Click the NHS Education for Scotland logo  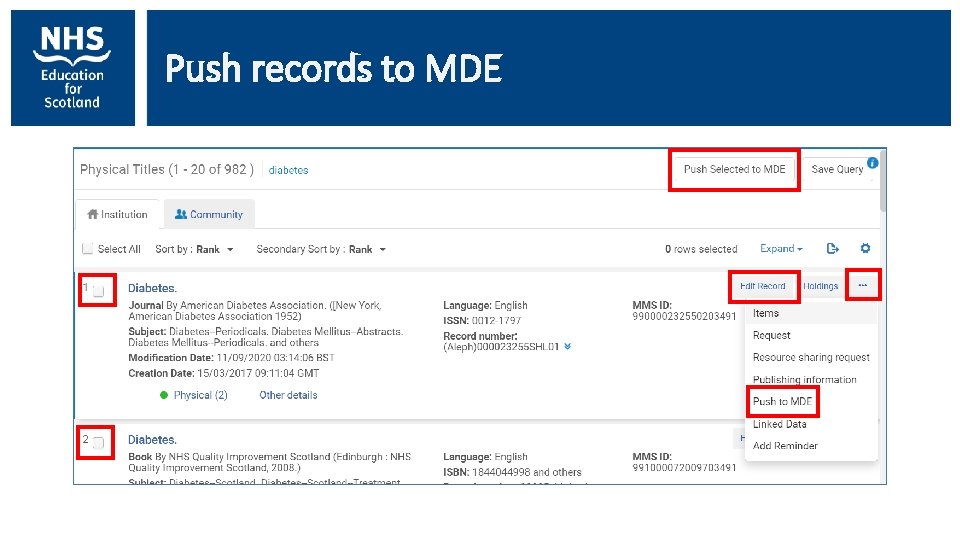pos(73,68)
